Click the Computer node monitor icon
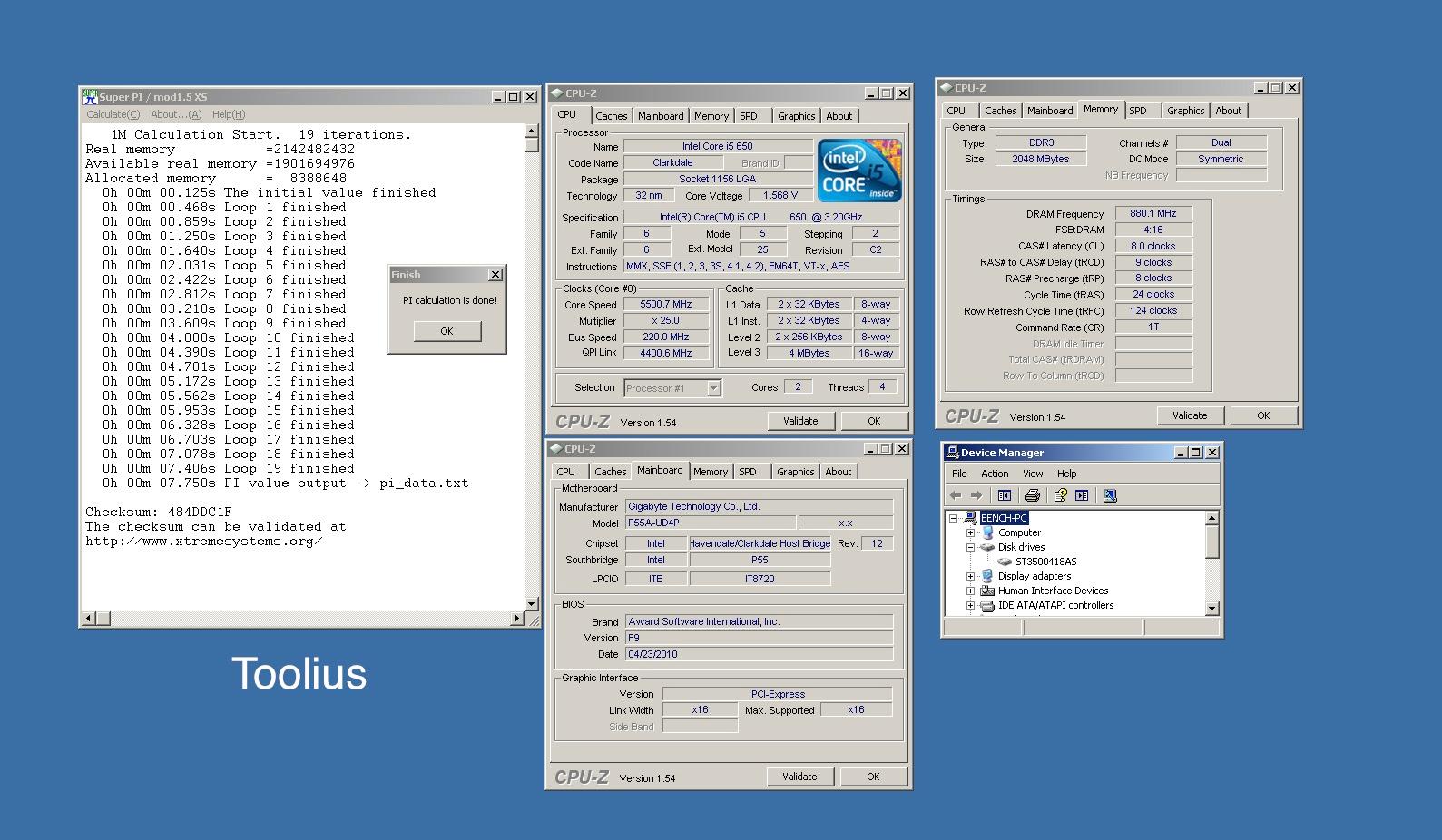The image size is (1442, 840). (x=987, y=532)
